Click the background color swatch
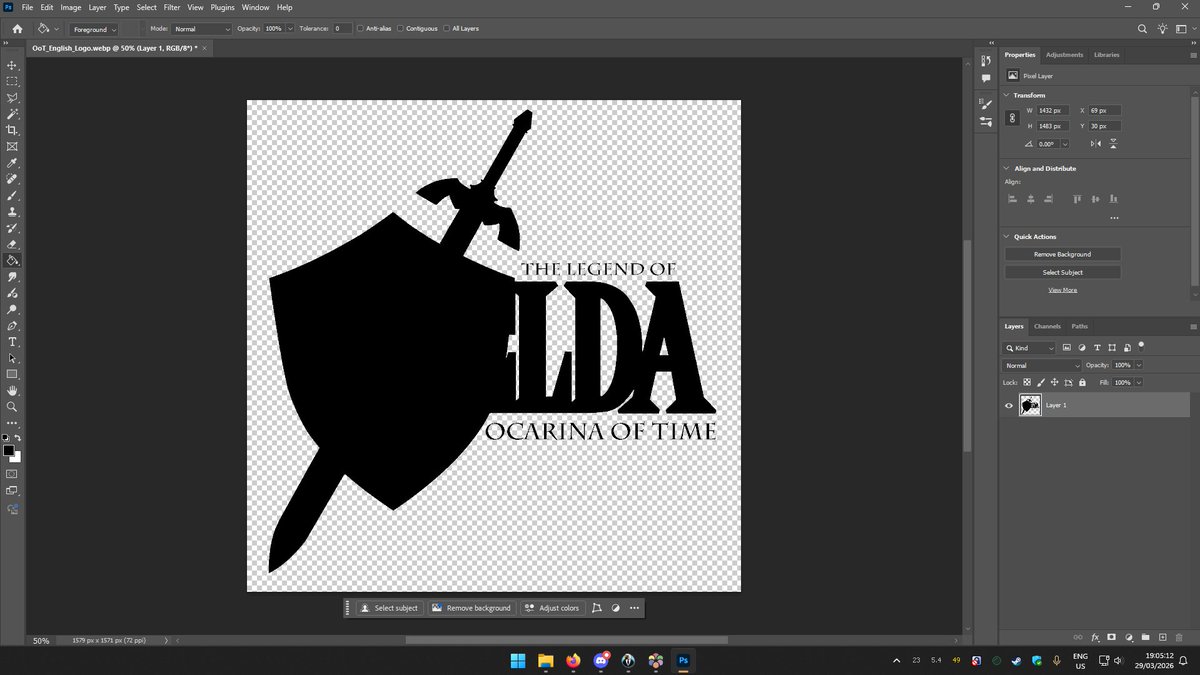This screenshot has width=1200, height=675. tap(17, 458)
